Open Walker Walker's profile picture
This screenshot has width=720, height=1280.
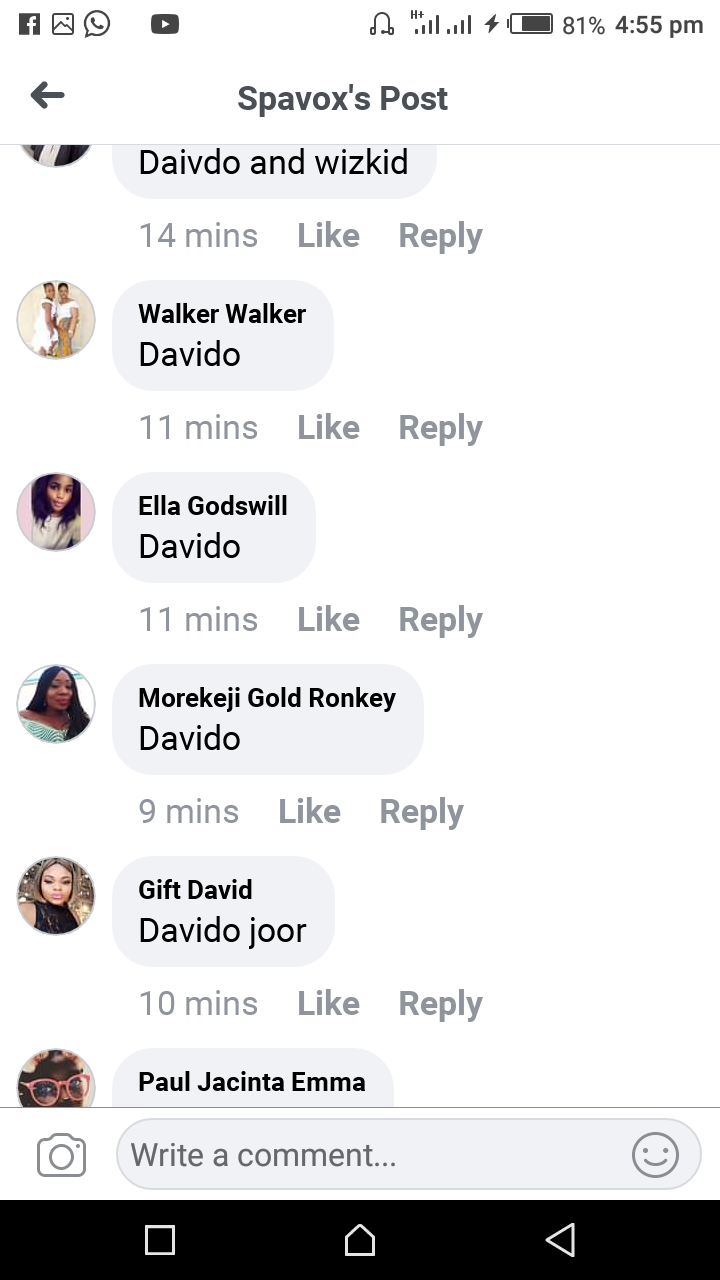56,320
